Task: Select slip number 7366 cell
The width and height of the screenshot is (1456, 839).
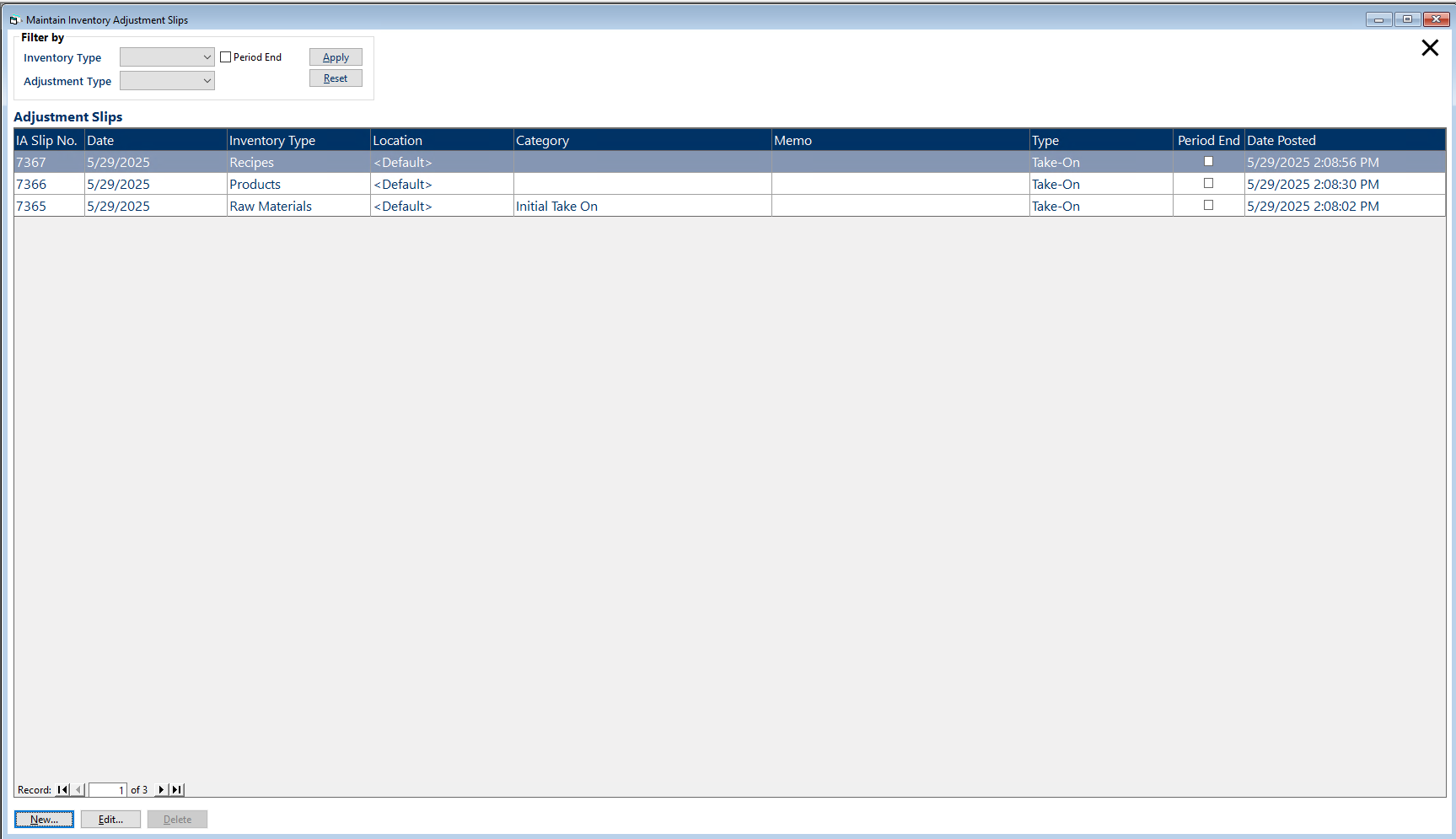Action: (x=49, y=184)
